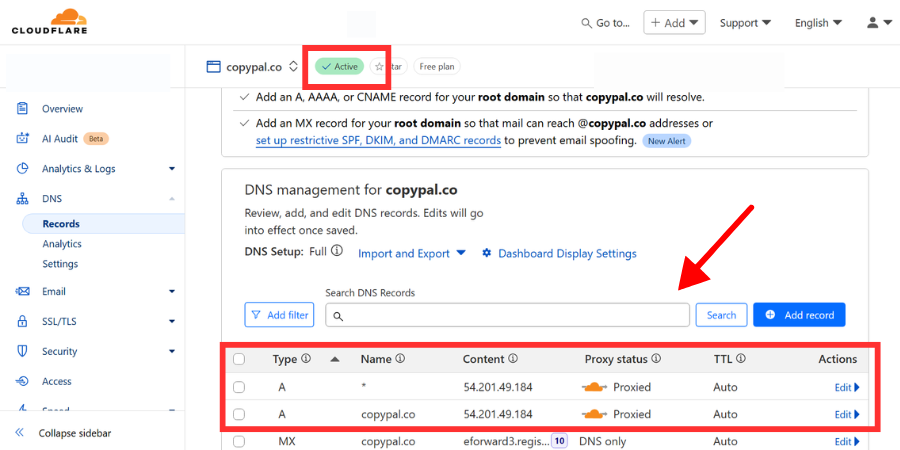Open the Go to search
Viewport: 900px width, 450px height.
coord(606,23)
